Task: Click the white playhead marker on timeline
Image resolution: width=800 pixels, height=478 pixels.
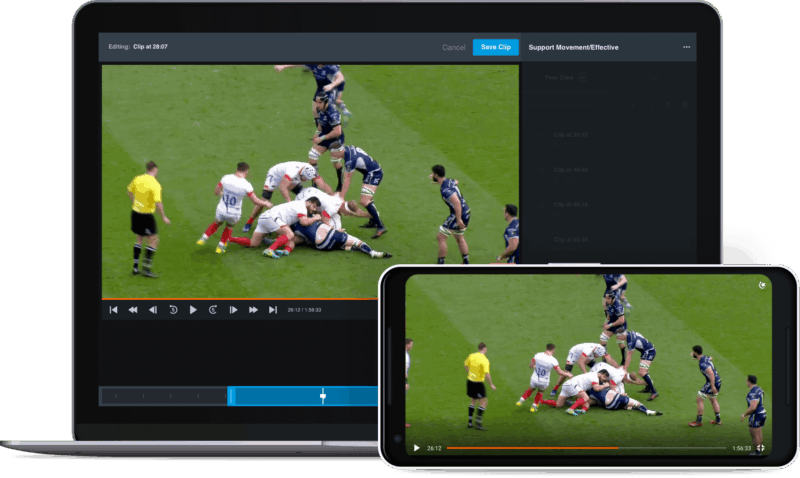Action: click(323, 396)
